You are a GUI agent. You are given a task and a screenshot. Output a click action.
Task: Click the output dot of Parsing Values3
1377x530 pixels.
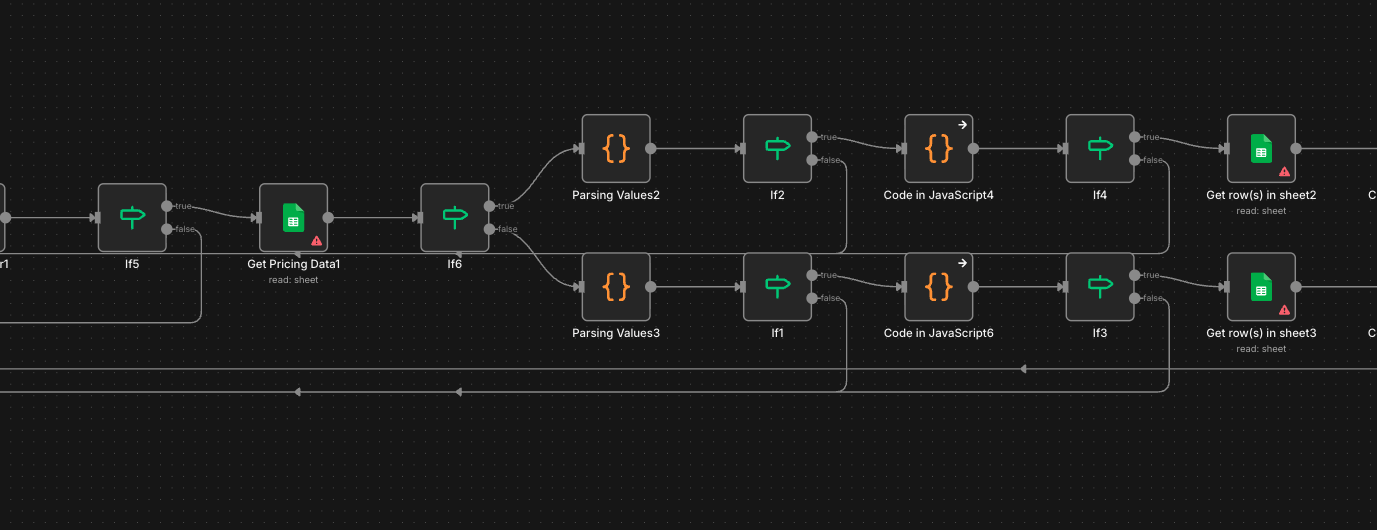point(651,286)
